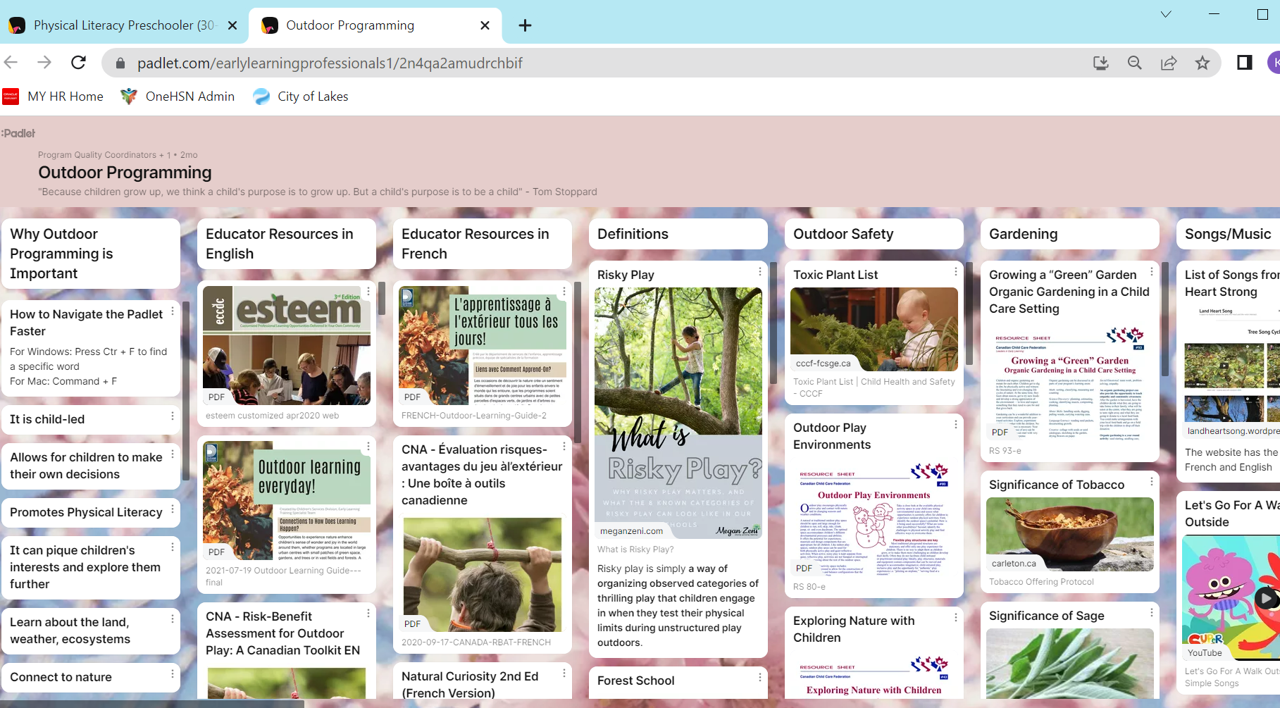1280x708 pixels.
Task: Open three-dot menu on Toxic Plant List
Action: point(956,272)
